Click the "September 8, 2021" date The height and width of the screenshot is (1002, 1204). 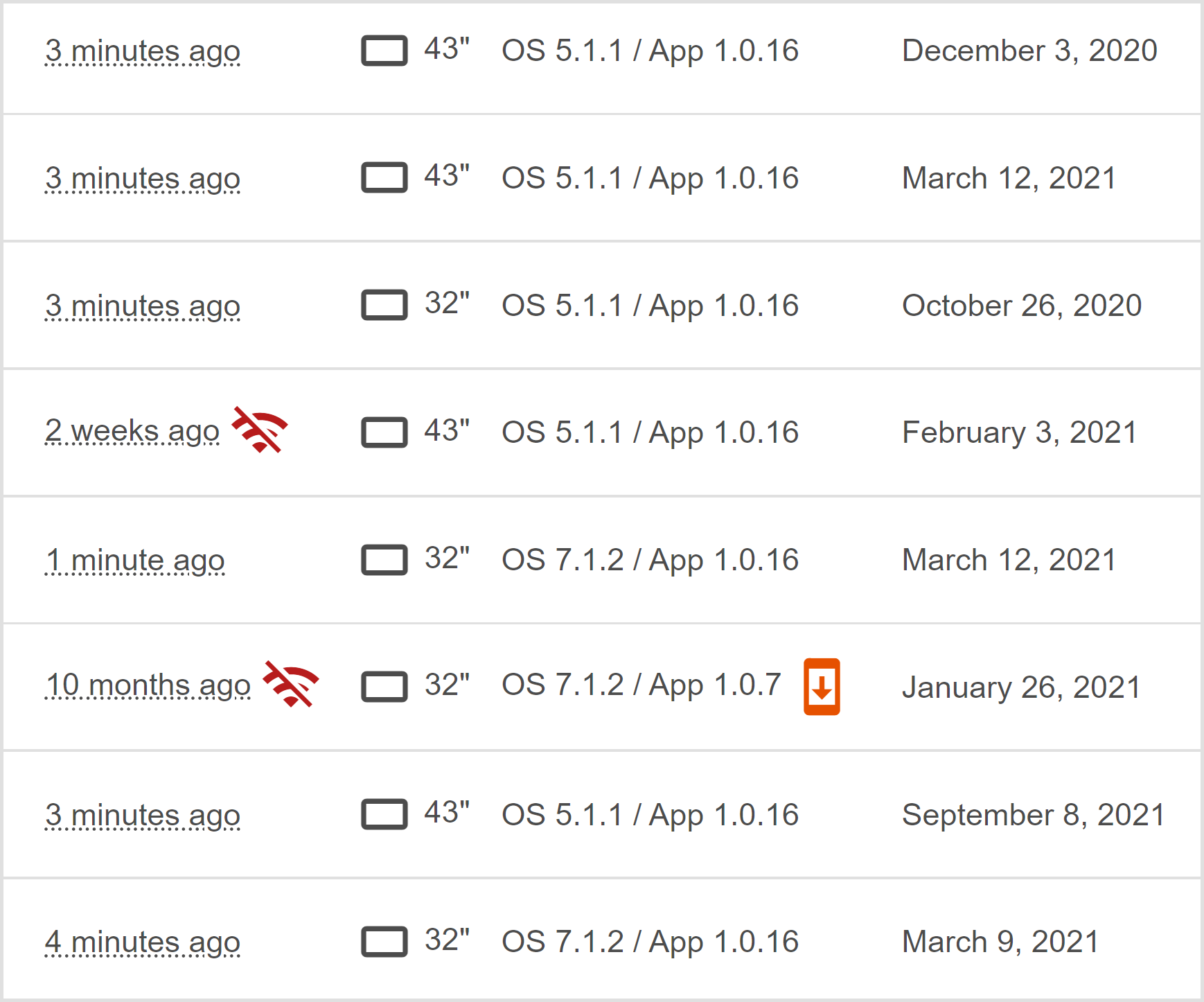(x=1033, y=815)
